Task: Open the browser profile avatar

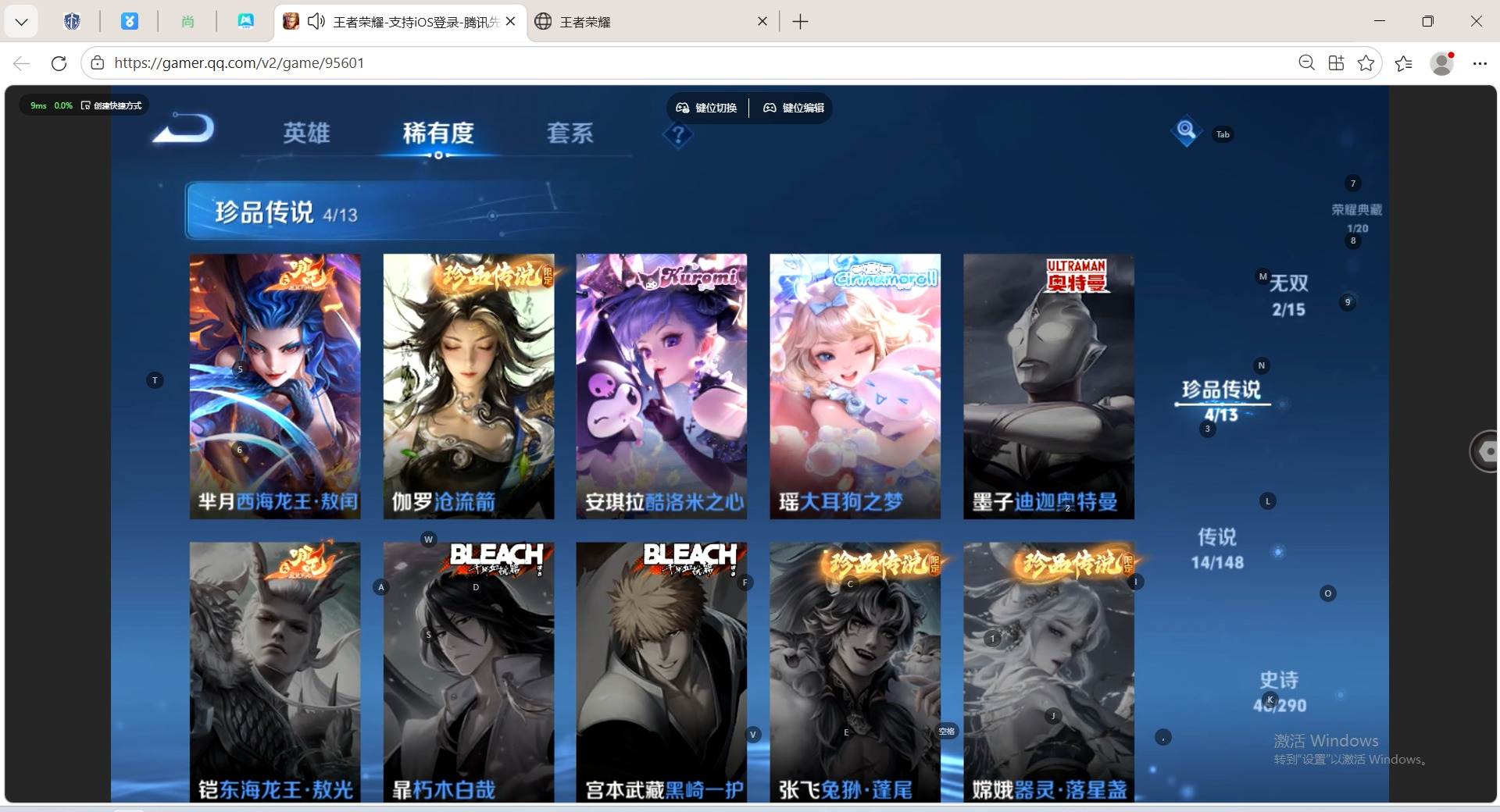Action: [x=1442, y=63]
